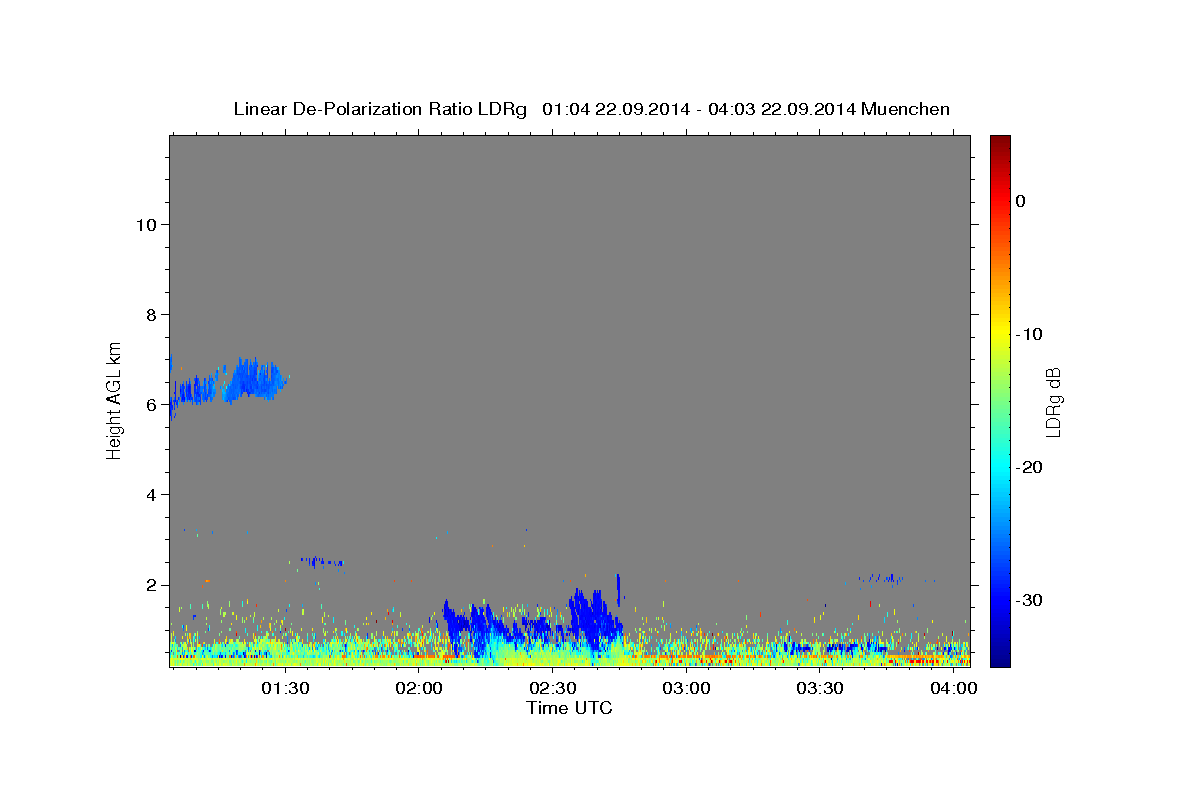Click the 03:30 time tick label
The height and width of the screenshot is (800, 1200).
click(820, 689)
